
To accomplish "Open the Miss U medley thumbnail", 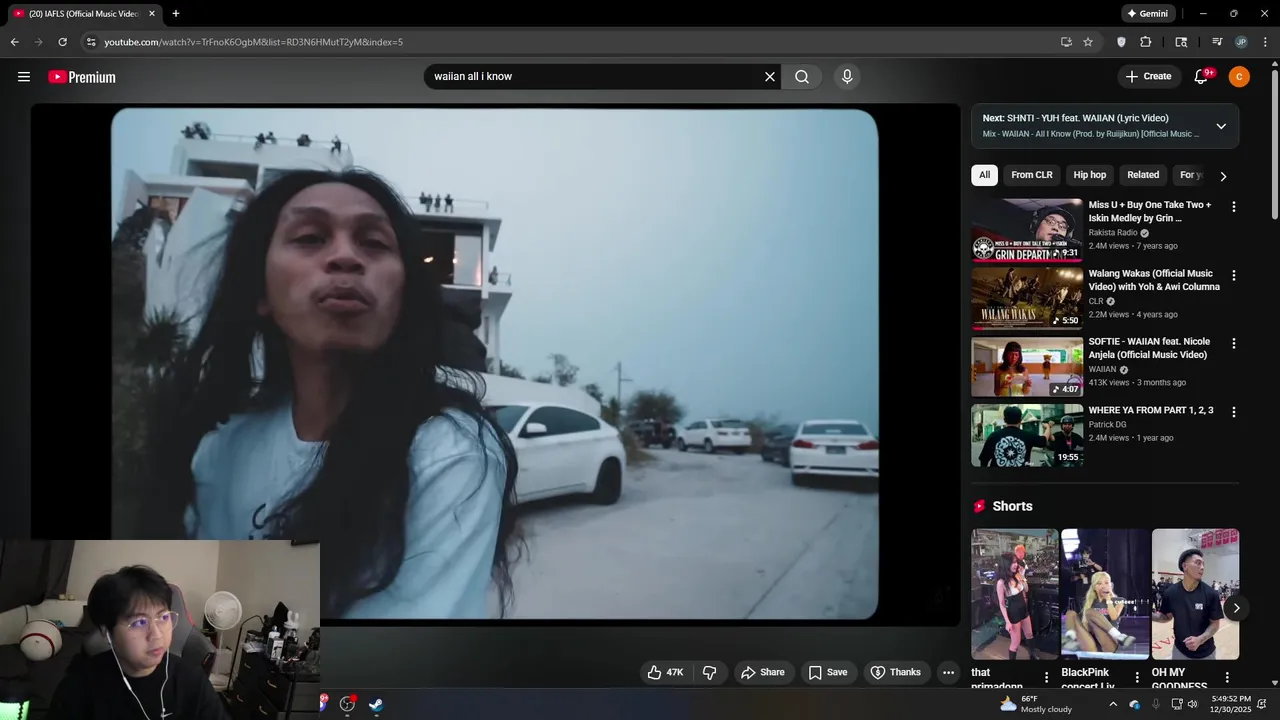I will [x=1027, y=230].
